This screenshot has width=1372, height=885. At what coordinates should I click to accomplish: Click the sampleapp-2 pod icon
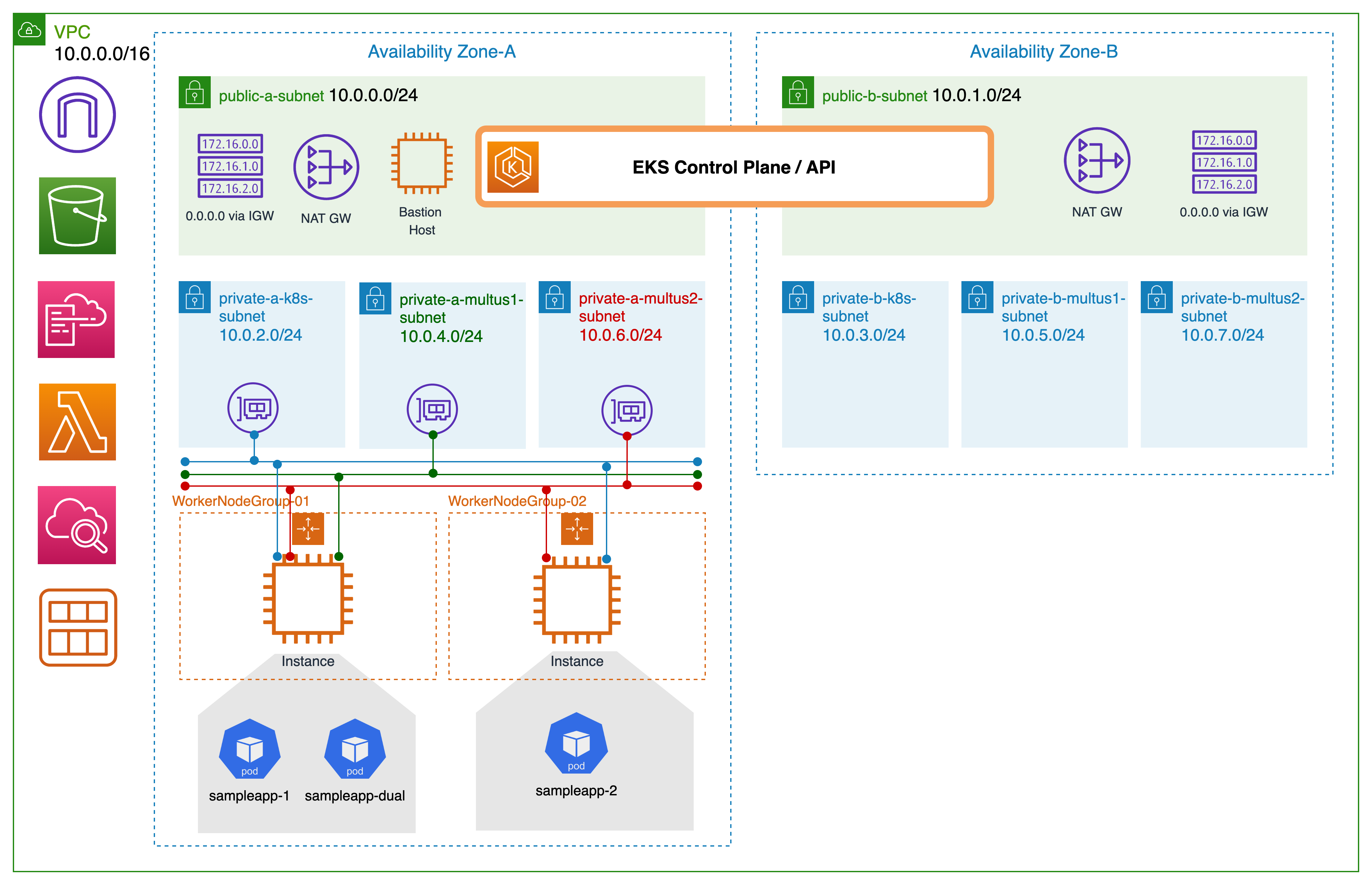576,743
